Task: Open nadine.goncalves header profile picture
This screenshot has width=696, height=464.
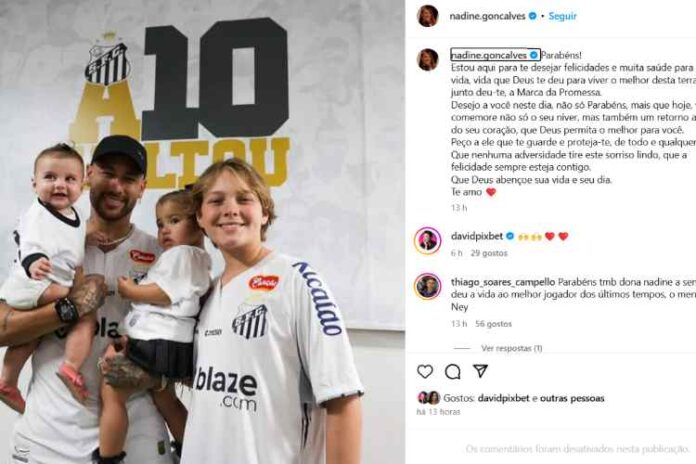Action: 428,16
